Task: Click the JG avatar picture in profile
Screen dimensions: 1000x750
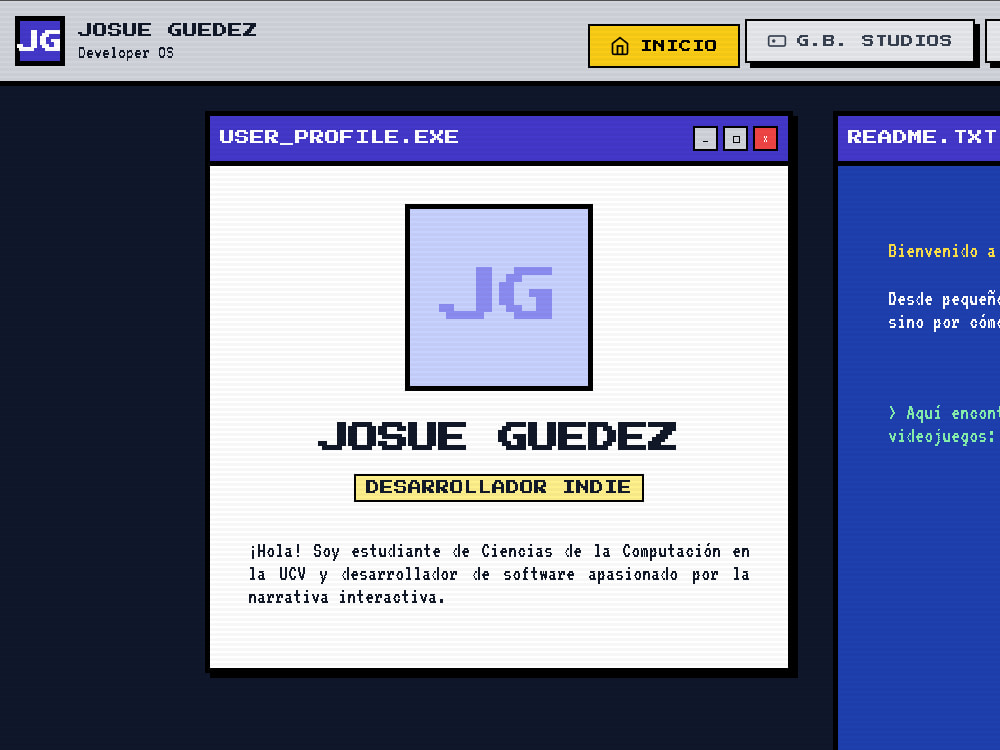Action: pos(499,297)
